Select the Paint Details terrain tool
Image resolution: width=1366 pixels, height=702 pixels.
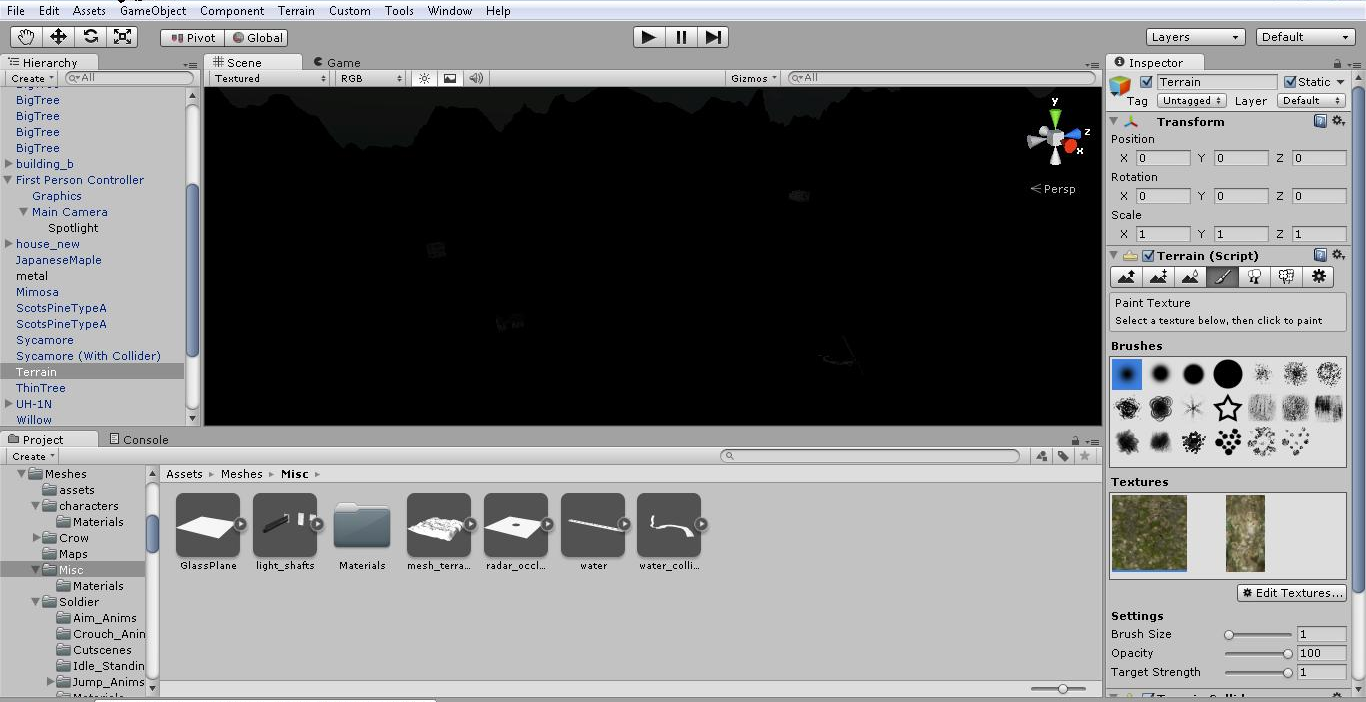click(1286, 277)
